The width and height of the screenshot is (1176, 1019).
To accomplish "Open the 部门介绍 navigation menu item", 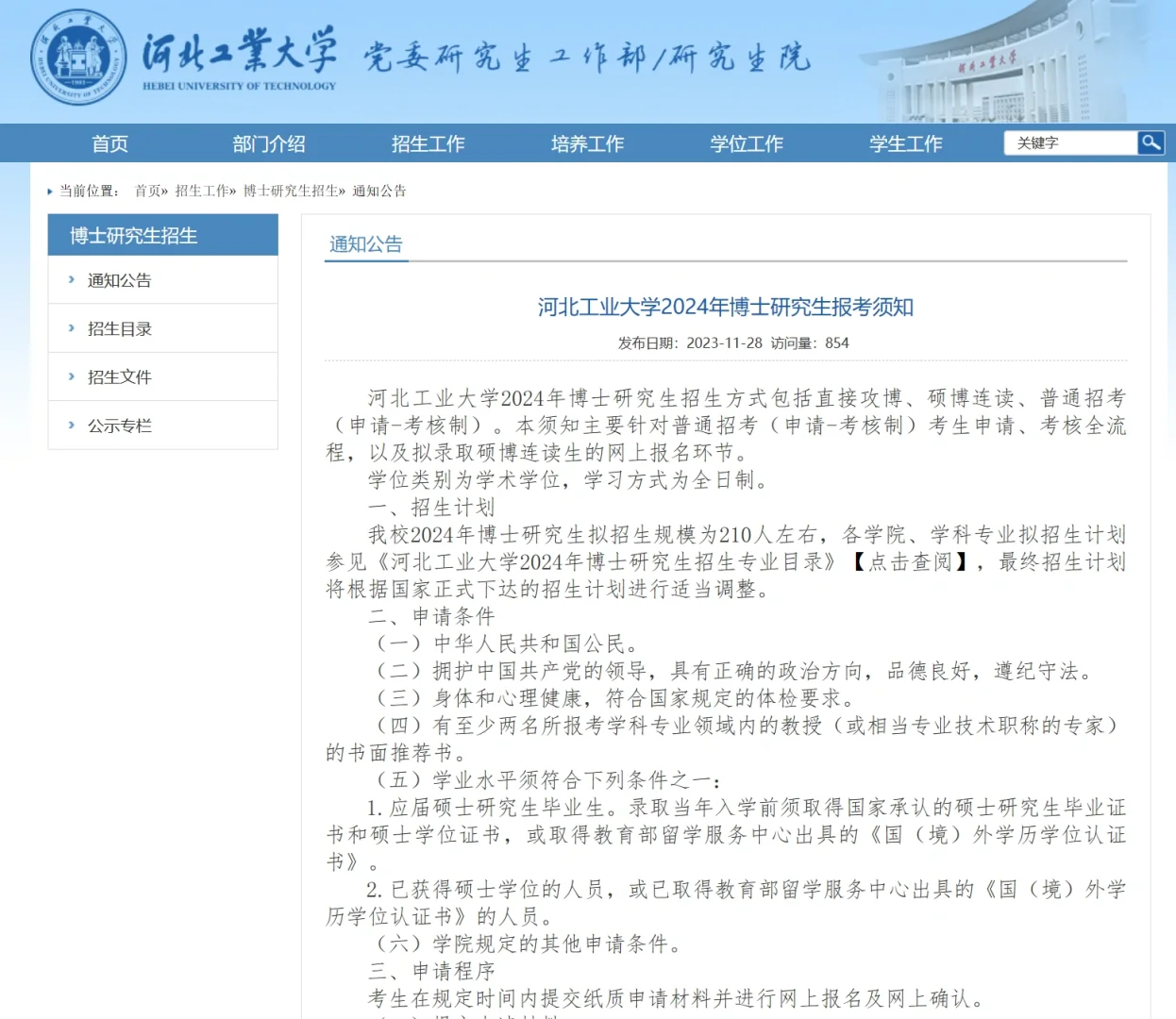I will coord(269,143).
